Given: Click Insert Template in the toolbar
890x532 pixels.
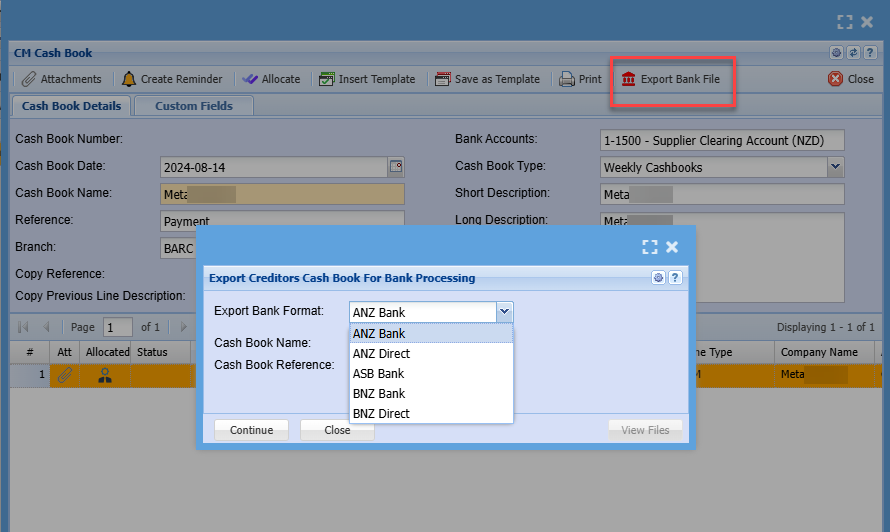Looking at the screenshot, I should tap(367, 79).
